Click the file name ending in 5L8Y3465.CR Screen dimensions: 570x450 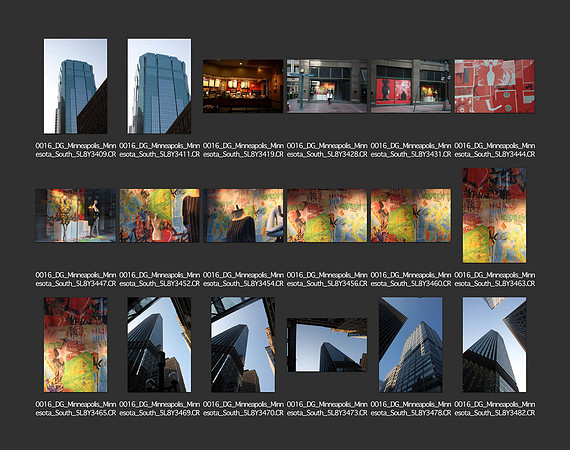(x=76, y=409)
